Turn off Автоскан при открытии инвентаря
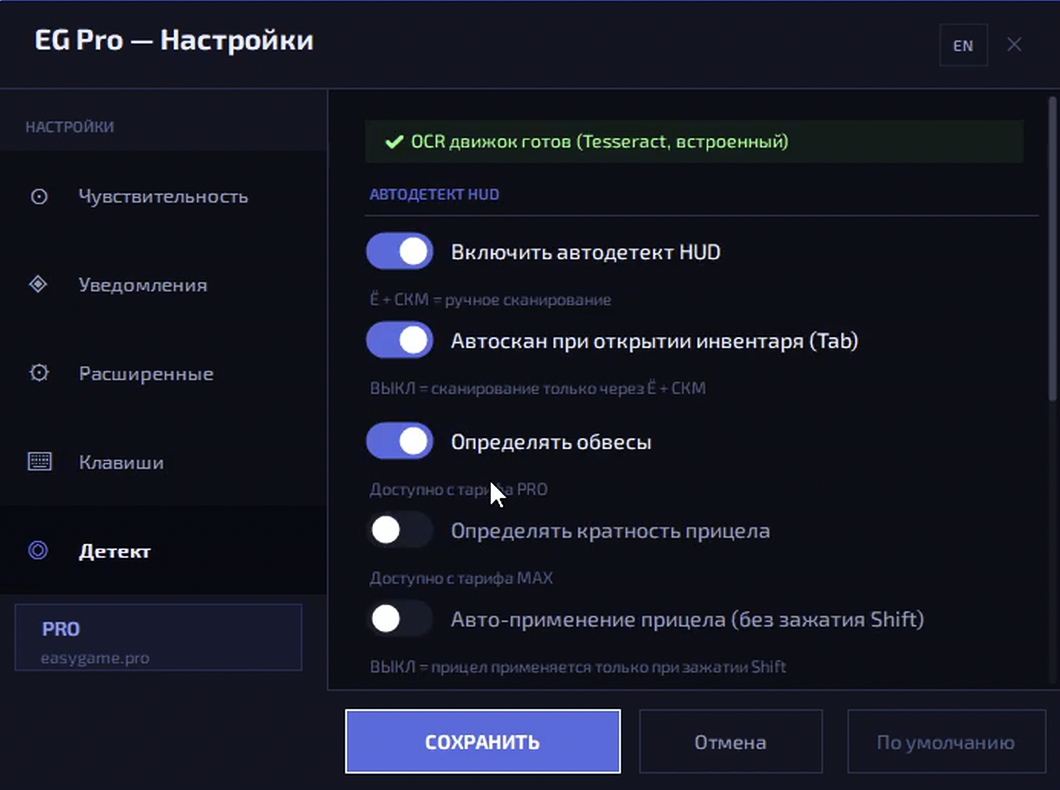Viewport: 1060px width, 790px height. pos(399,340)
